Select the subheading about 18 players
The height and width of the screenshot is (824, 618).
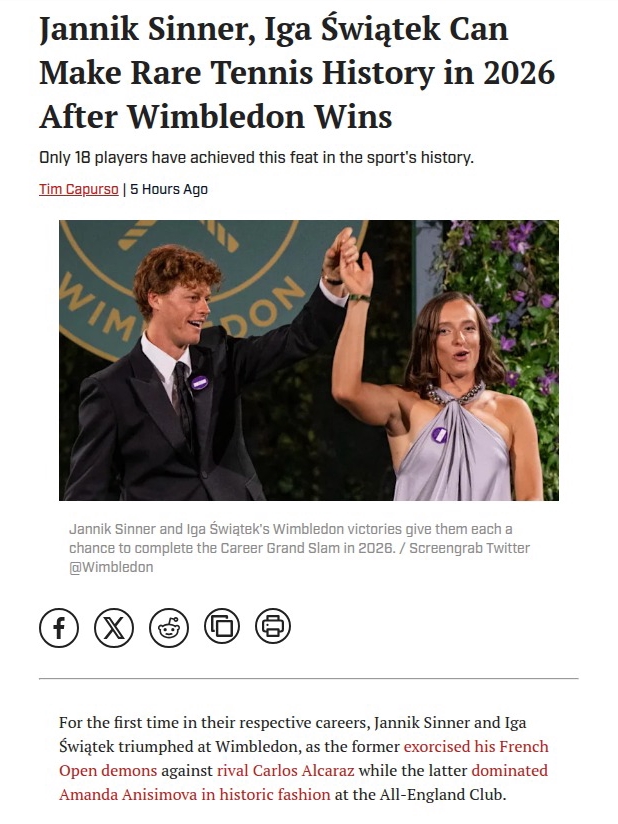(x=256, y=157)
